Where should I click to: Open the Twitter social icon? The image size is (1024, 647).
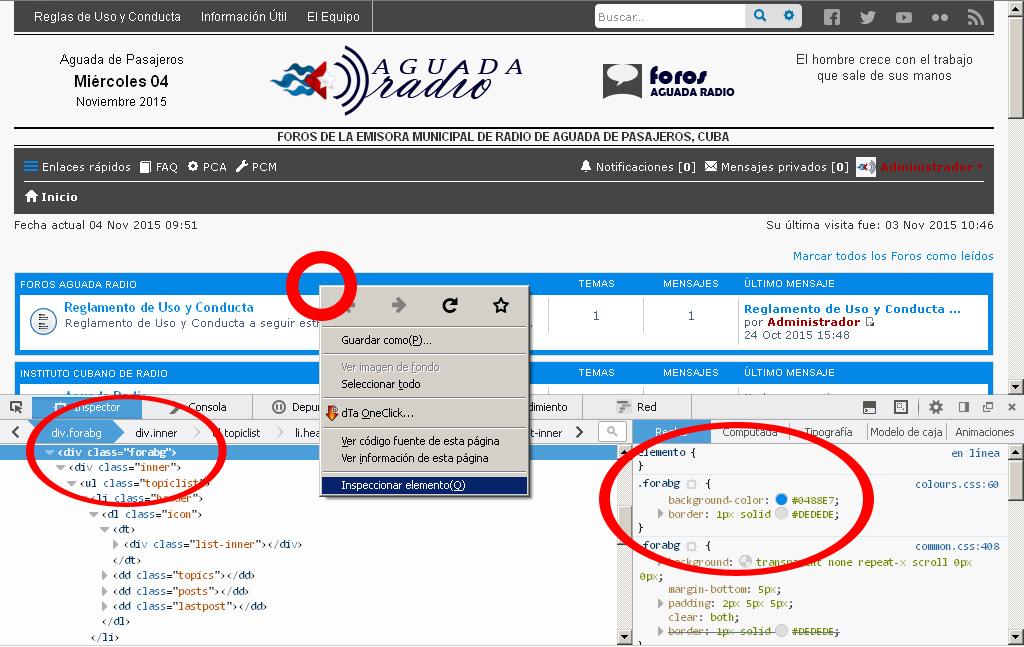point(867,17)
